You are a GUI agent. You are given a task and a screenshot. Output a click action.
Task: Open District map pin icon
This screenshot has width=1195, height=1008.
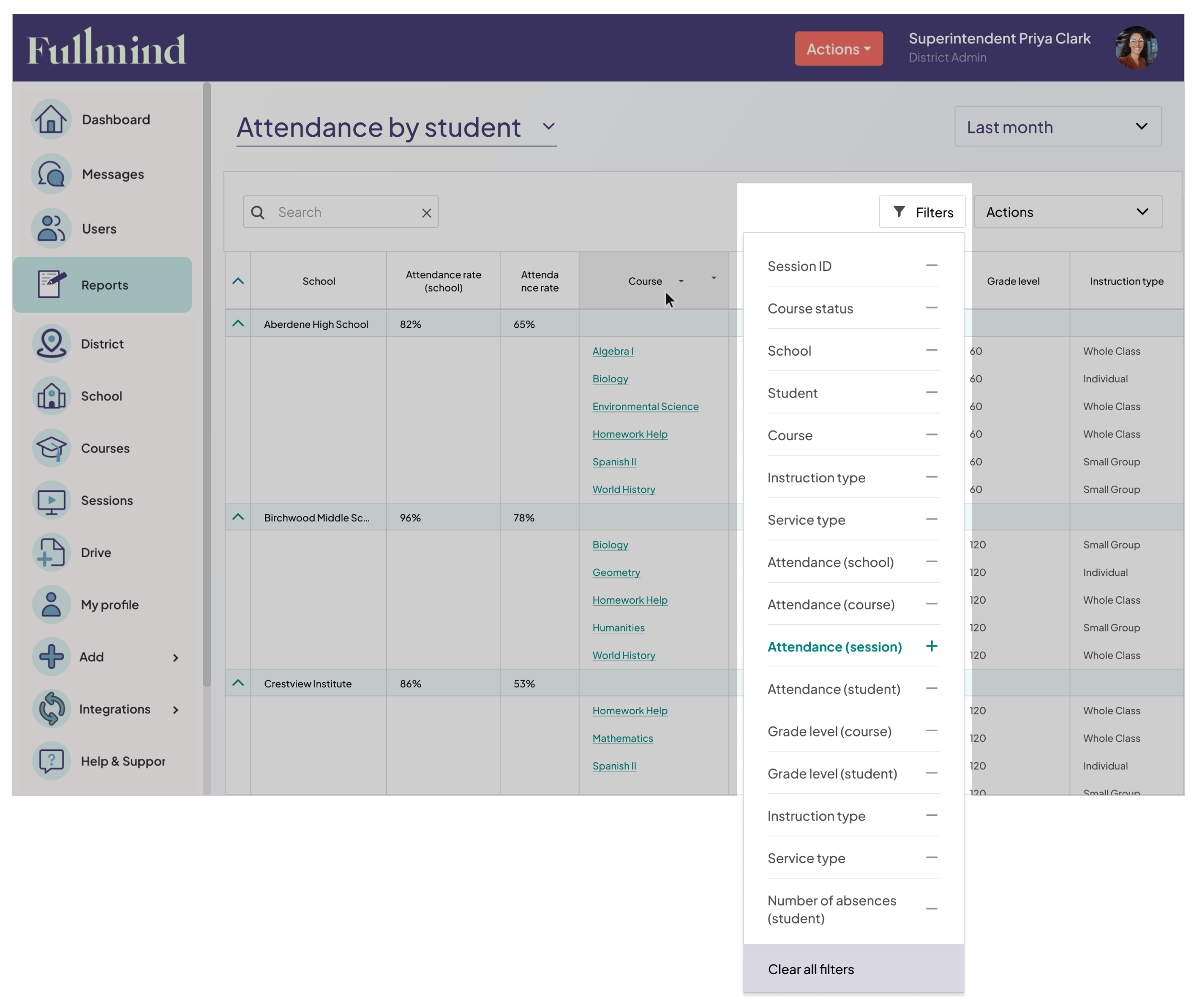pyautogui.click(x=52, y=344)
